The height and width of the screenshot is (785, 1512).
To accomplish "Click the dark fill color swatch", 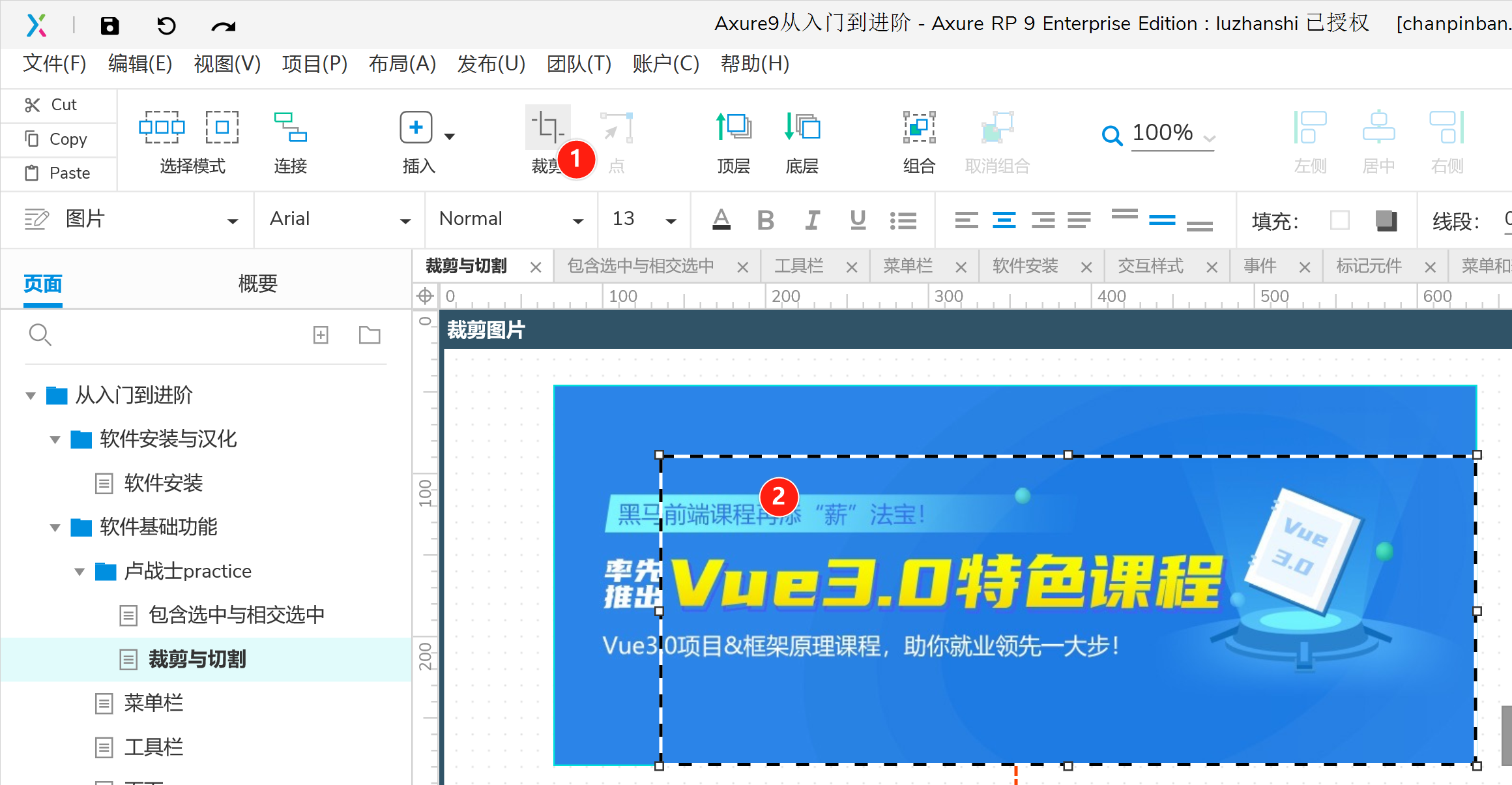I will tap(1386, 220).
